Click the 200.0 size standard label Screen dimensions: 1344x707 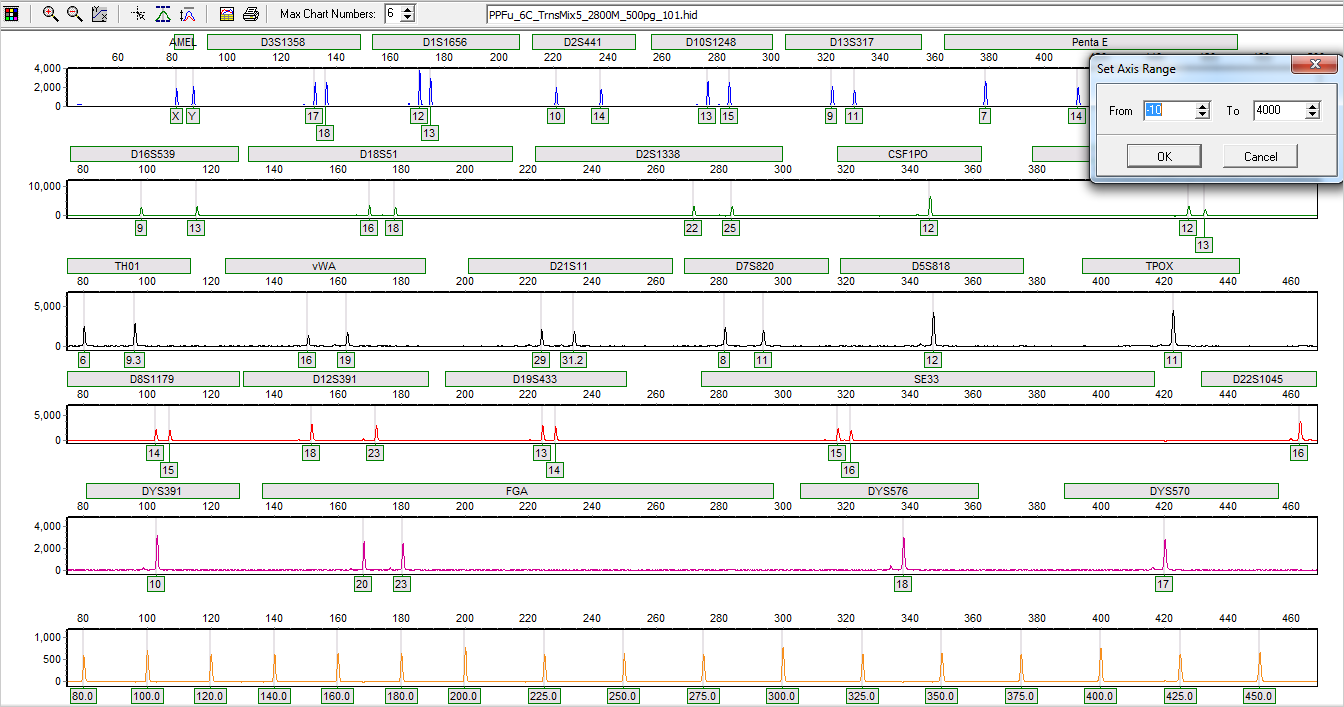pos(464,696)
